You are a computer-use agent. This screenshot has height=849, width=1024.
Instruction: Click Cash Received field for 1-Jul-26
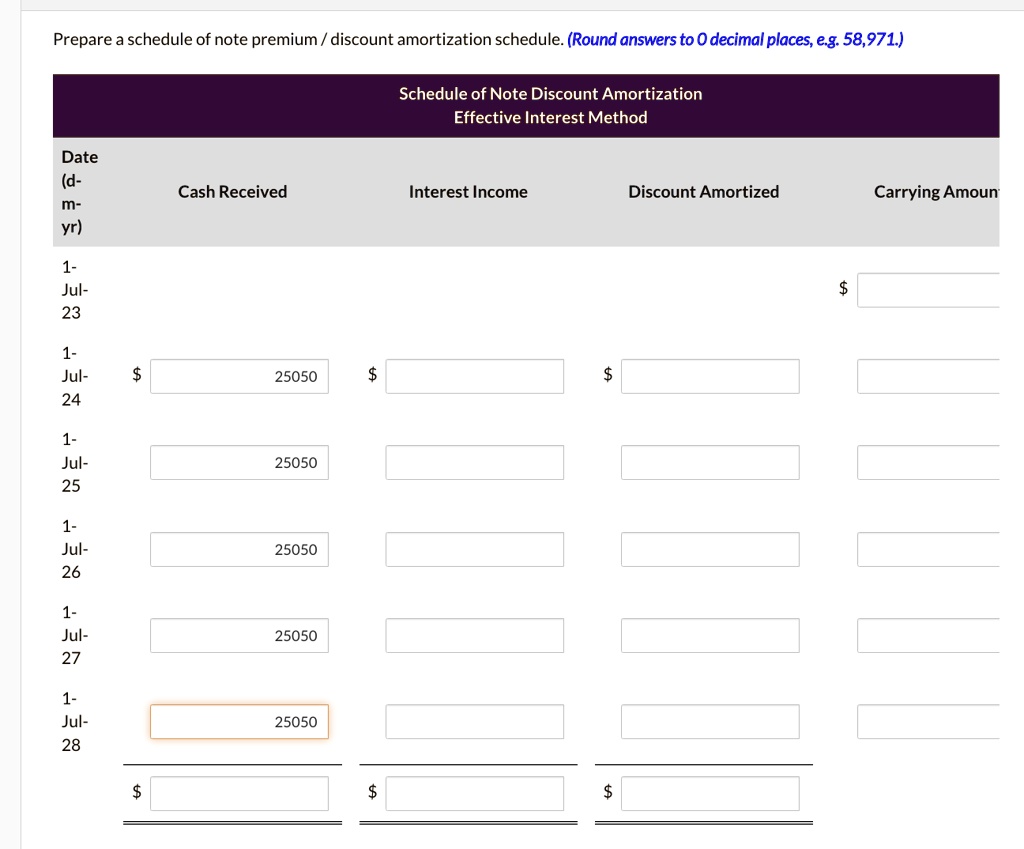tap(239, 549)
